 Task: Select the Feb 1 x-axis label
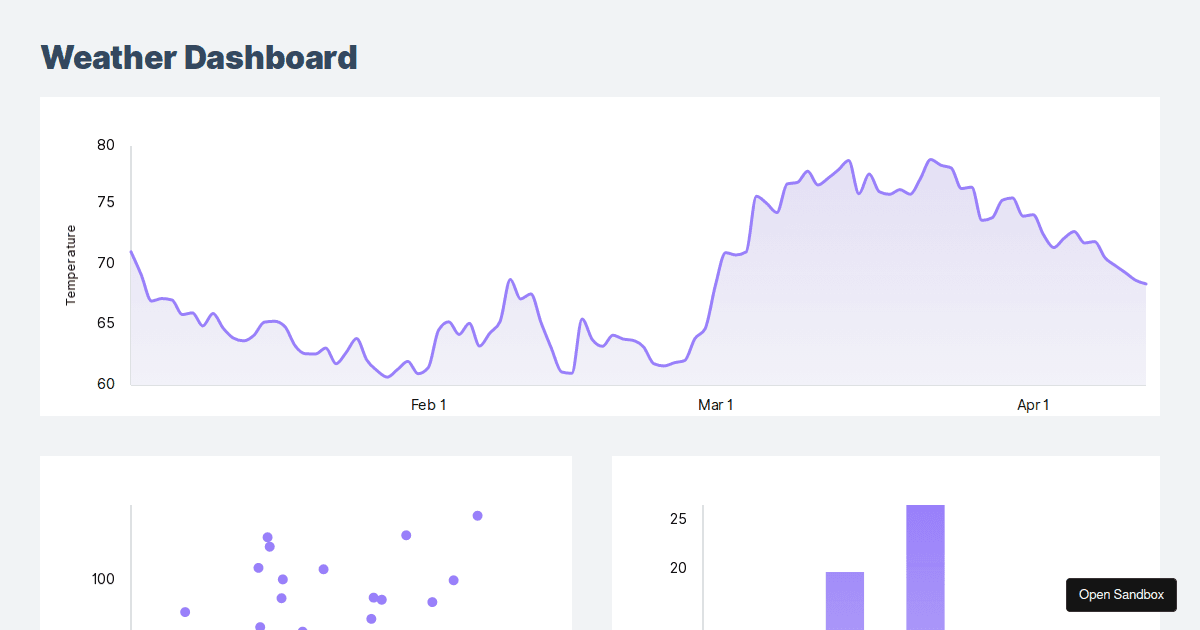[428, 405]
